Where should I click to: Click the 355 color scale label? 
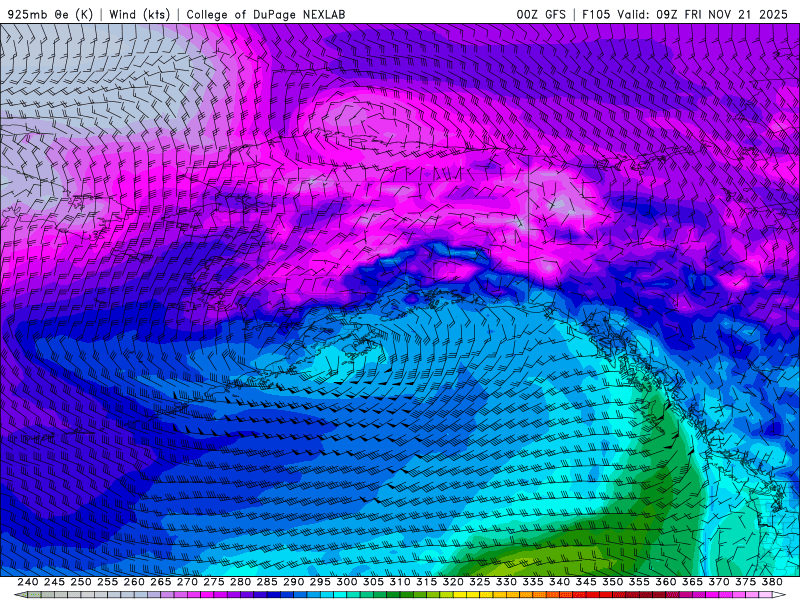(639, 582)
